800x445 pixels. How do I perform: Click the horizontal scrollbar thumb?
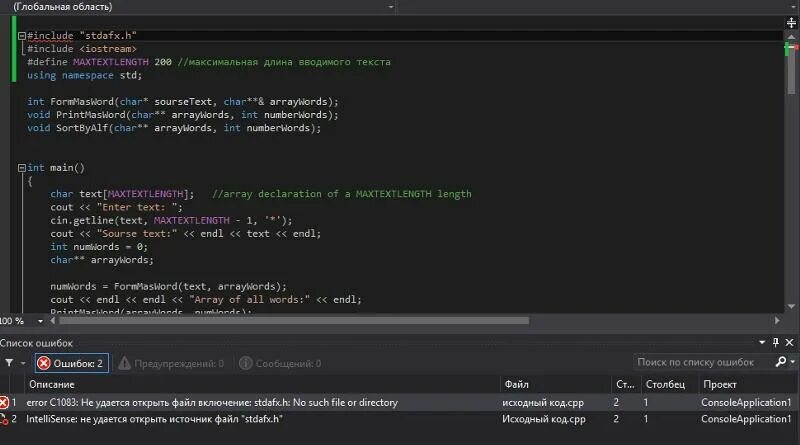point(294,320)
